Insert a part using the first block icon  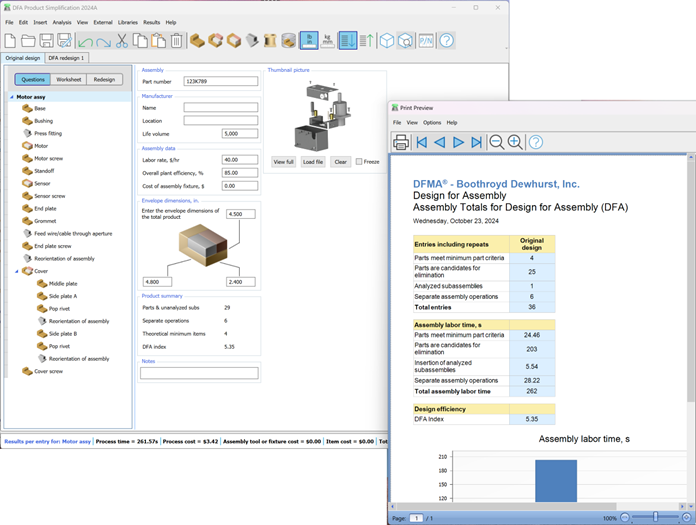197,41
